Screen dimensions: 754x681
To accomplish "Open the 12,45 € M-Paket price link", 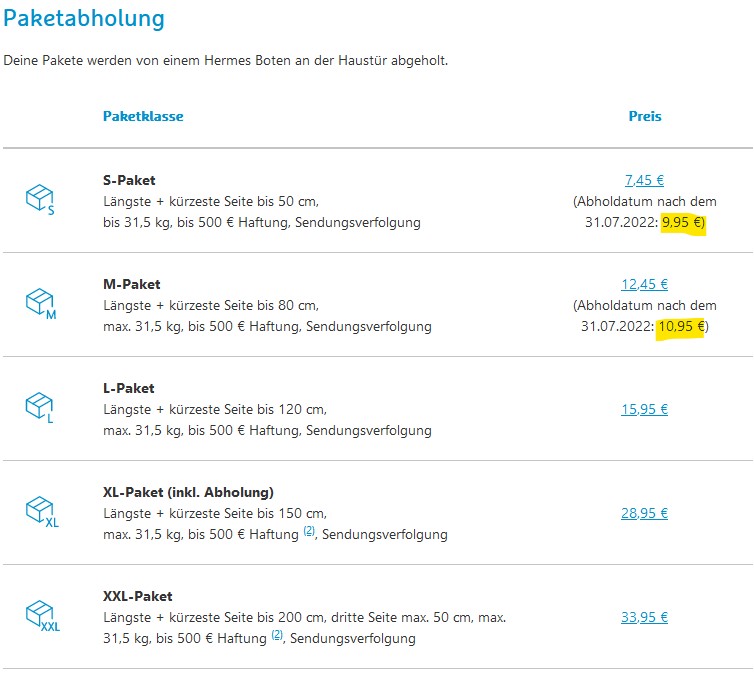I will (x=644, y=284).
